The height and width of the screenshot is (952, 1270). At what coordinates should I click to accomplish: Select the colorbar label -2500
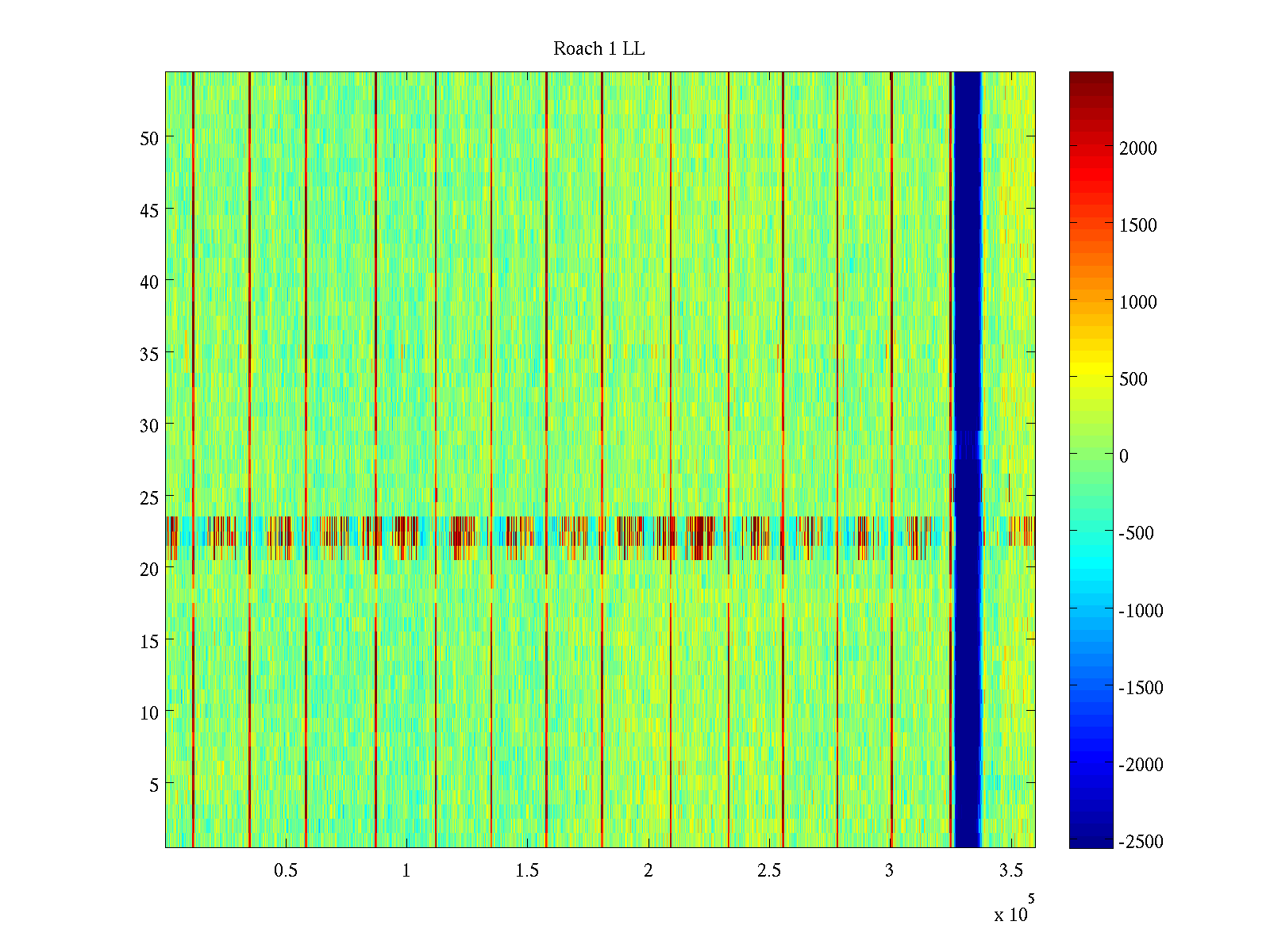(1140, 842)
